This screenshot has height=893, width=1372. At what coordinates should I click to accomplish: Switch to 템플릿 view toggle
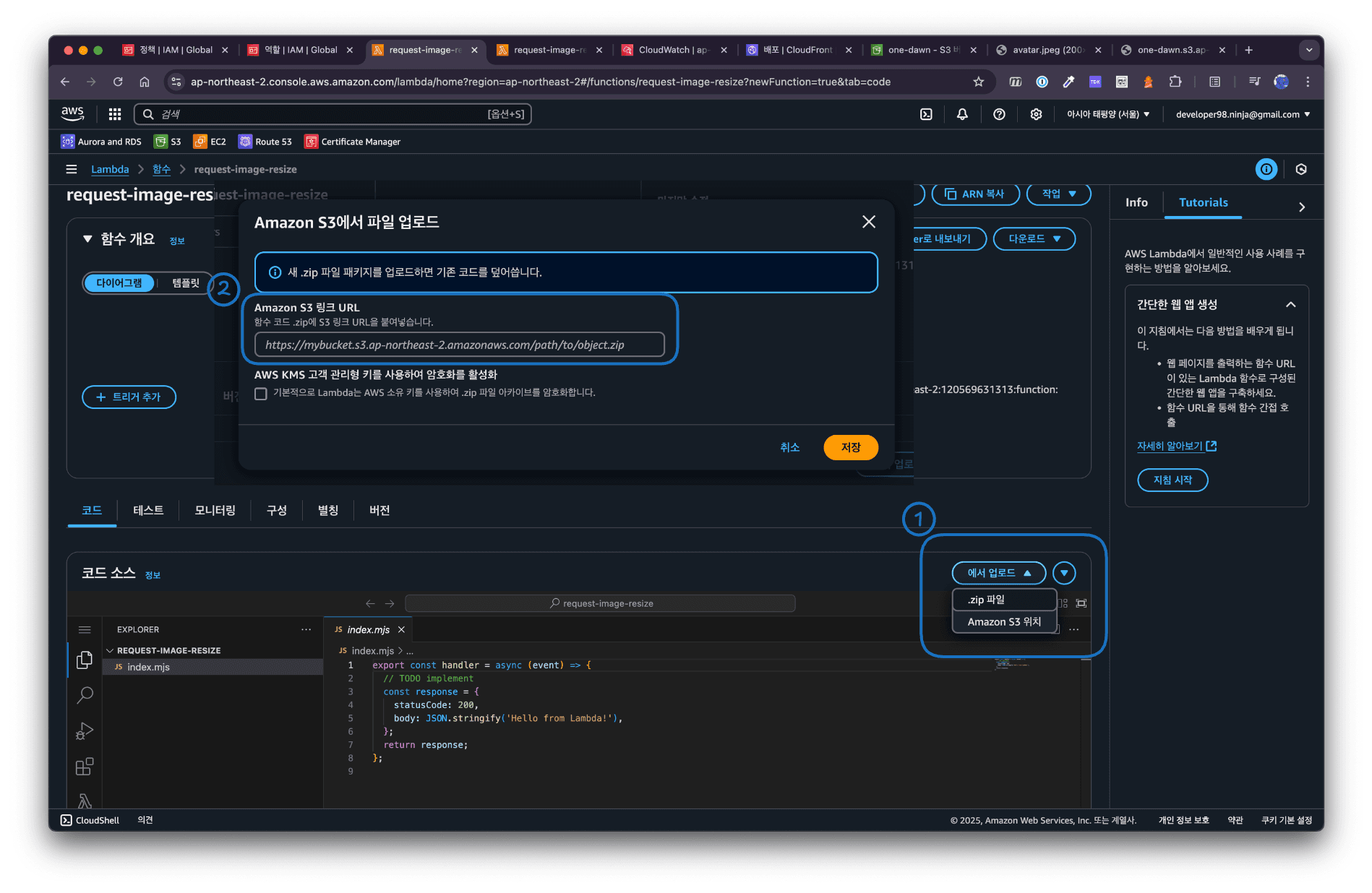[x=186, y=282]
